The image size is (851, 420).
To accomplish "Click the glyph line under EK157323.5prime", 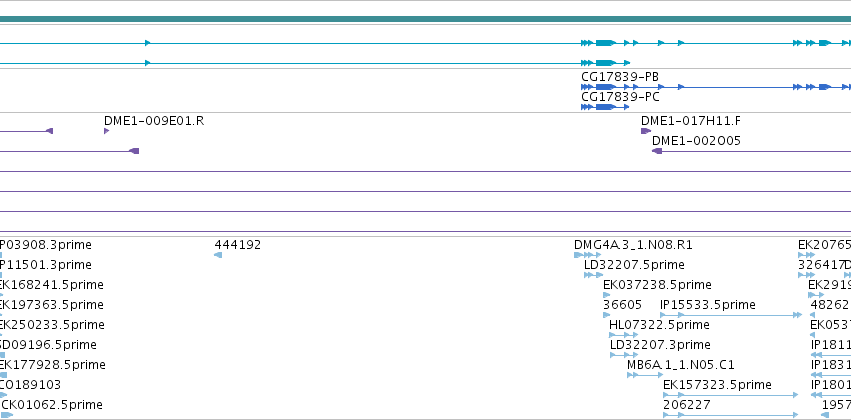I will tap(731, 395).
